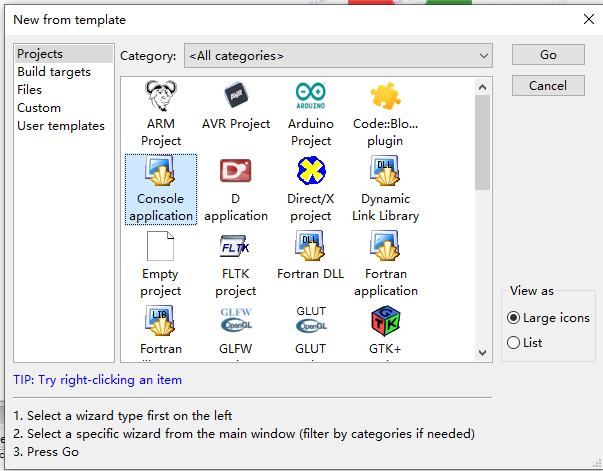The image size is (603, 471).
Task: Click the scroll up arrow of template list
Action: click(482, 87)
